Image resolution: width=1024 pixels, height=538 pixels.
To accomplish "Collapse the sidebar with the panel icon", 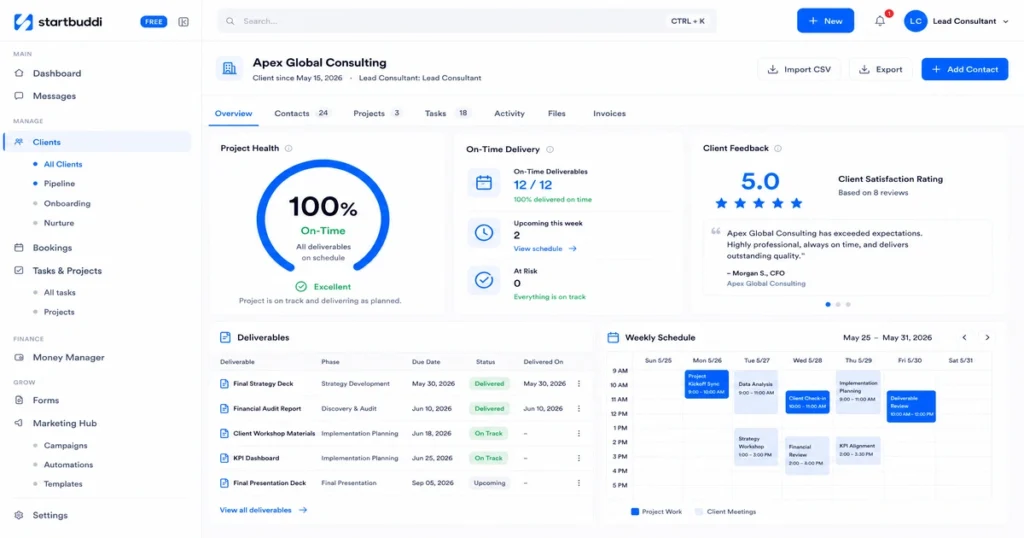I will [x=184, y=22].
